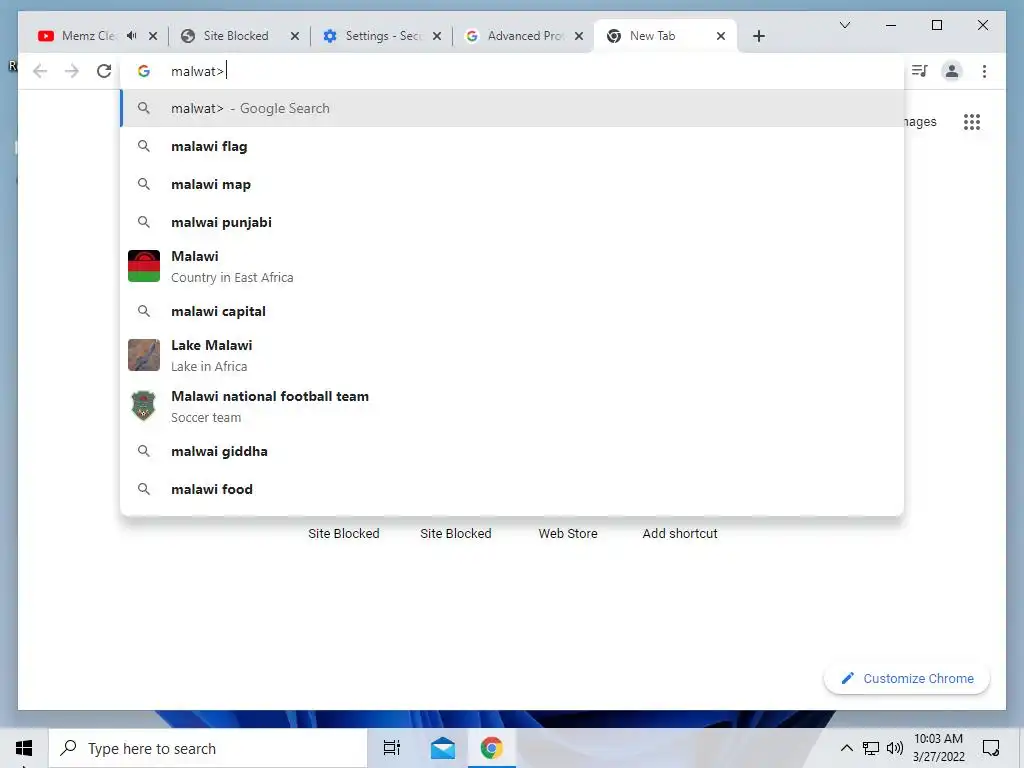Open Chrome's three-dot menu

984,71
